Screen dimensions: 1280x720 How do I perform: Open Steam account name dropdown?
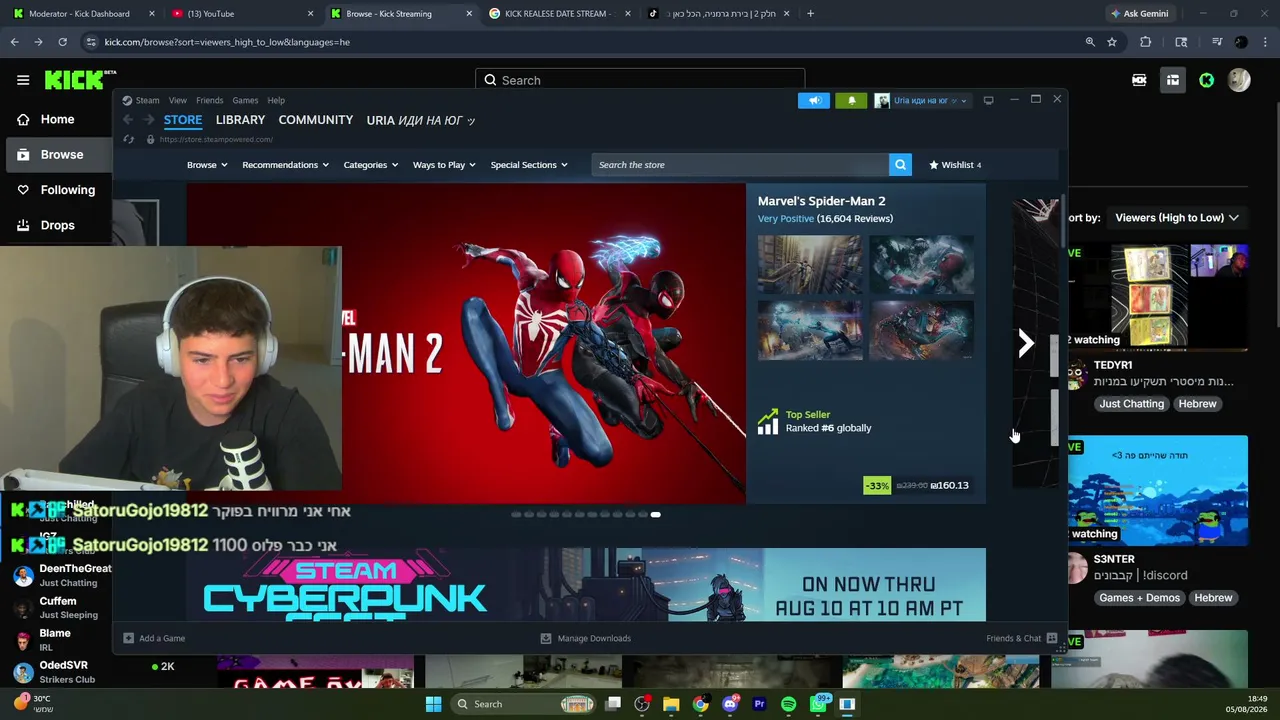point(920,100)
